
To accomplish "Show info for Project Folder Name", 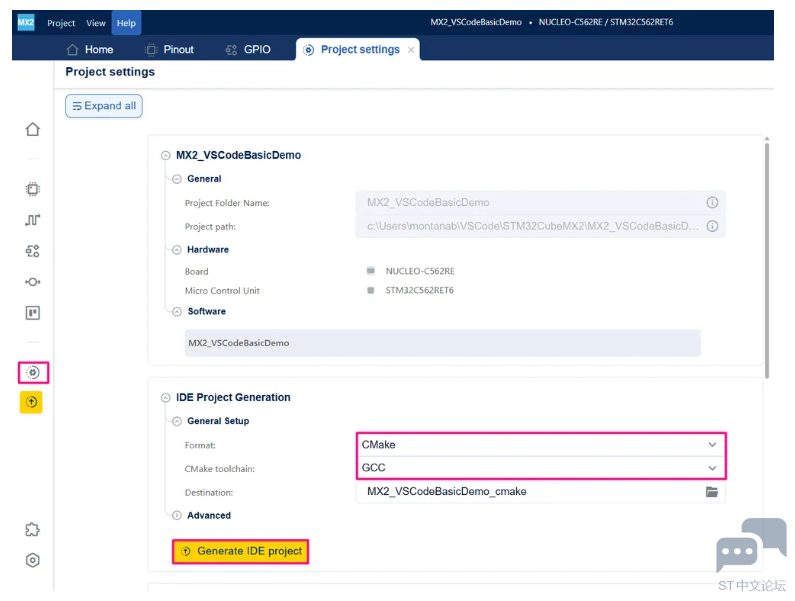I will pos(712,202).
